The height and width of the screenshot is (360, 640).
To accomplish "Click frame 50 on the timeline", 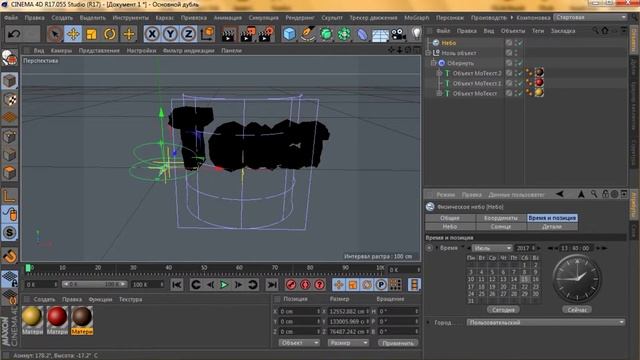I will pos(203,269).
